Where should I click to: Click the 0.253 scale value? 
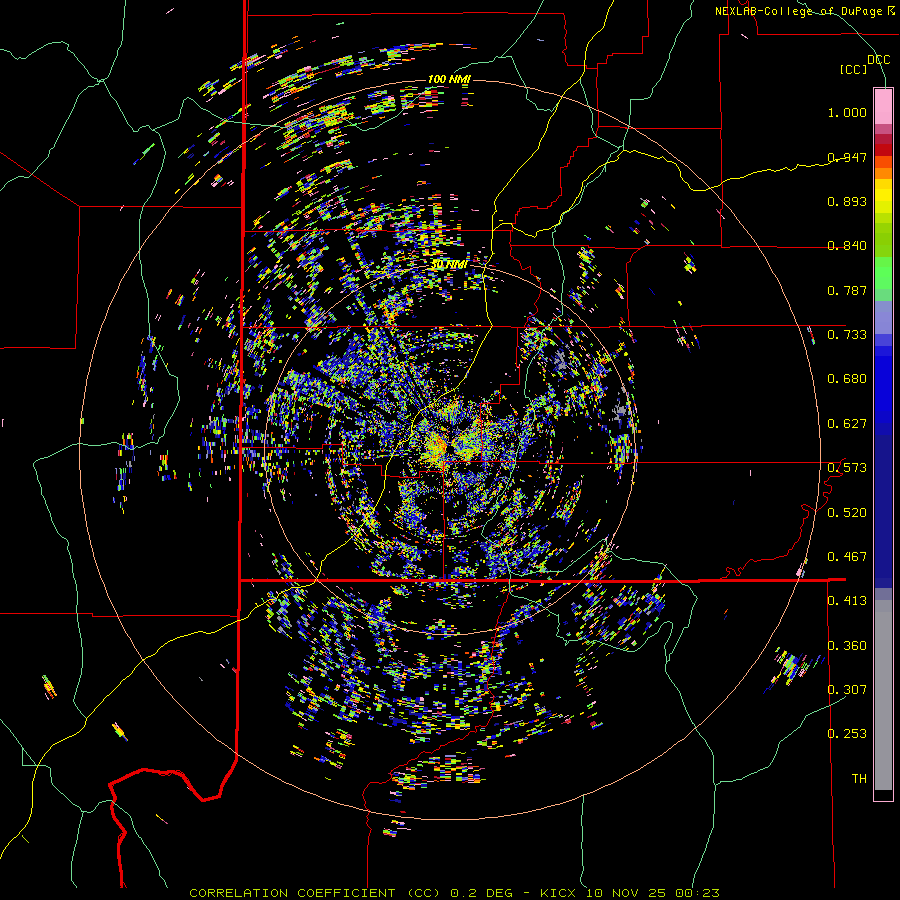[x=847, y=734]
